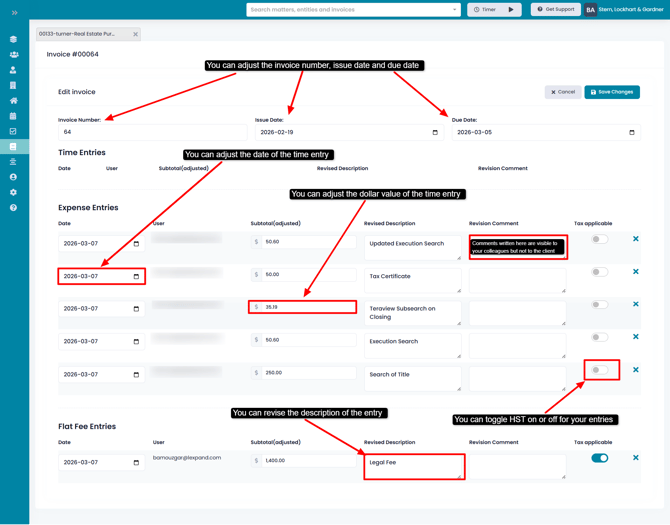Open the group of people icon in sidebar
670x525 pixels.
point(13,55)
